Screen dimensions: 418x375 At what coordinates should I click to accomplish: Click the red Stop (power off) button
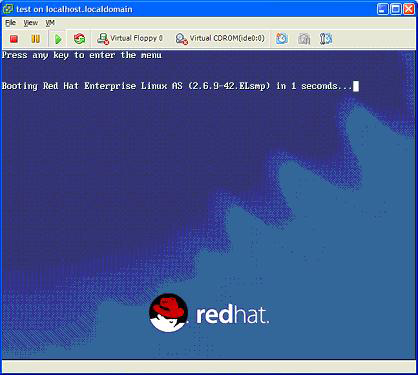pos(14,39)
